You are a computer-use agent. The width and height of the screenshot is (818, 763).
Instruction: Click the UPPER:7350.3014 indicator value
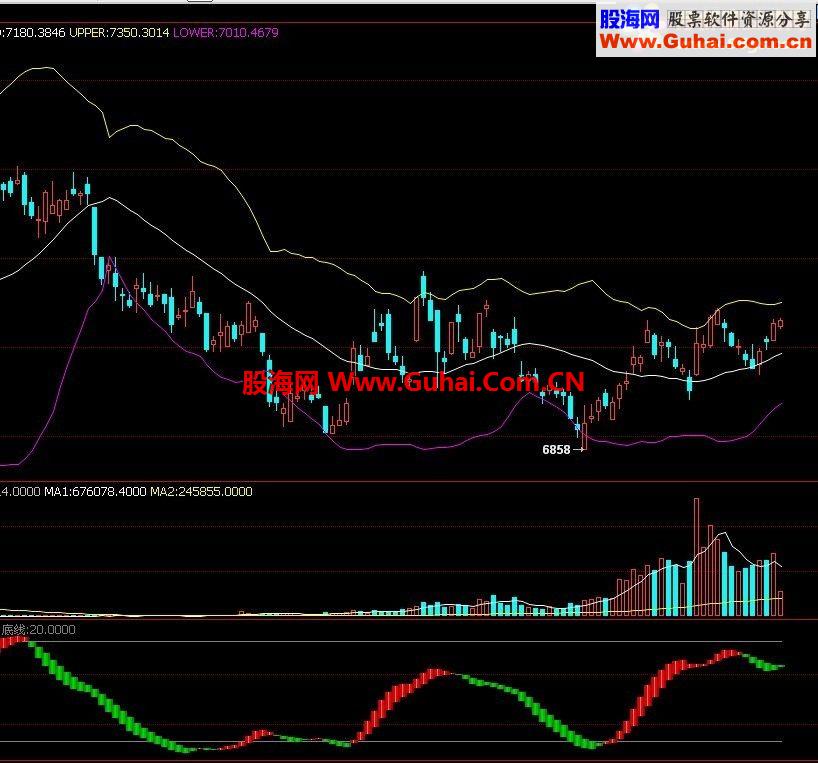119,32
